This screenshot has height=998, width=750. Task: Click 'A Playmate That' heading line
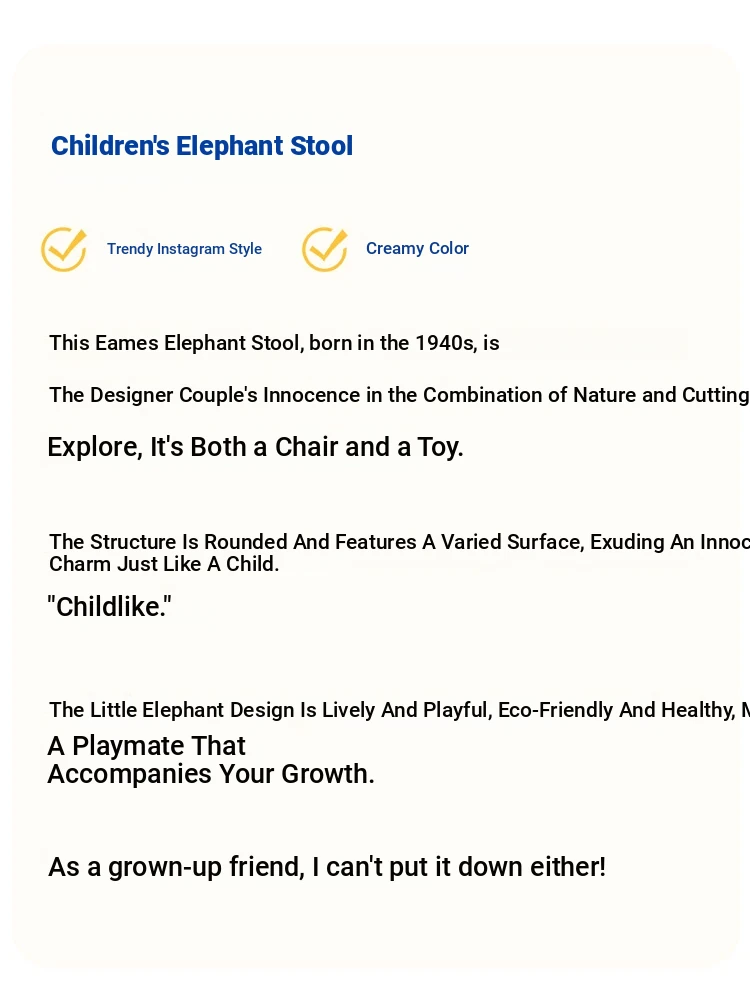[146, 745]
